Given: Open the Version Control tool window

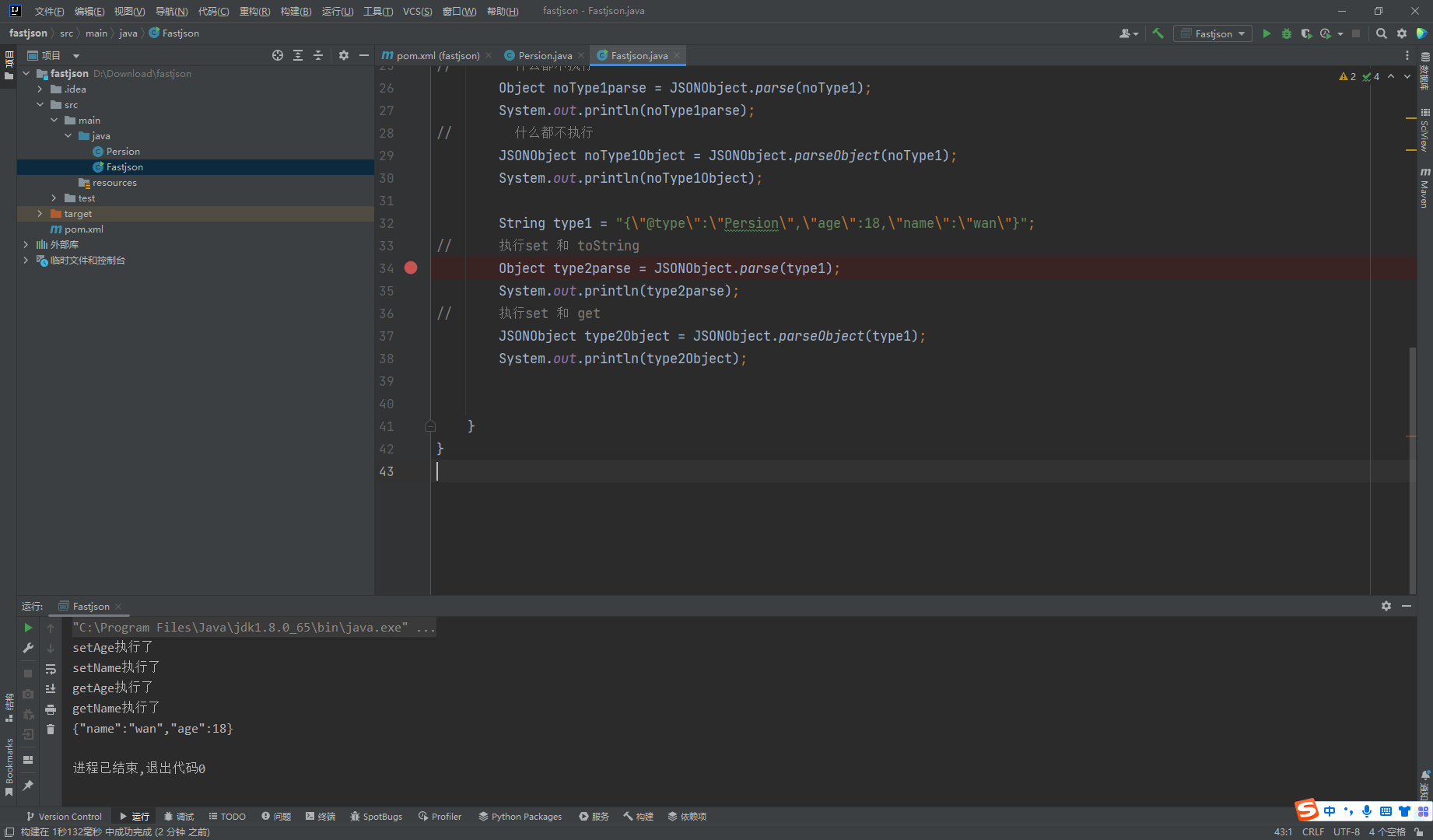Looking at the screenshot, I should point(64,816).
